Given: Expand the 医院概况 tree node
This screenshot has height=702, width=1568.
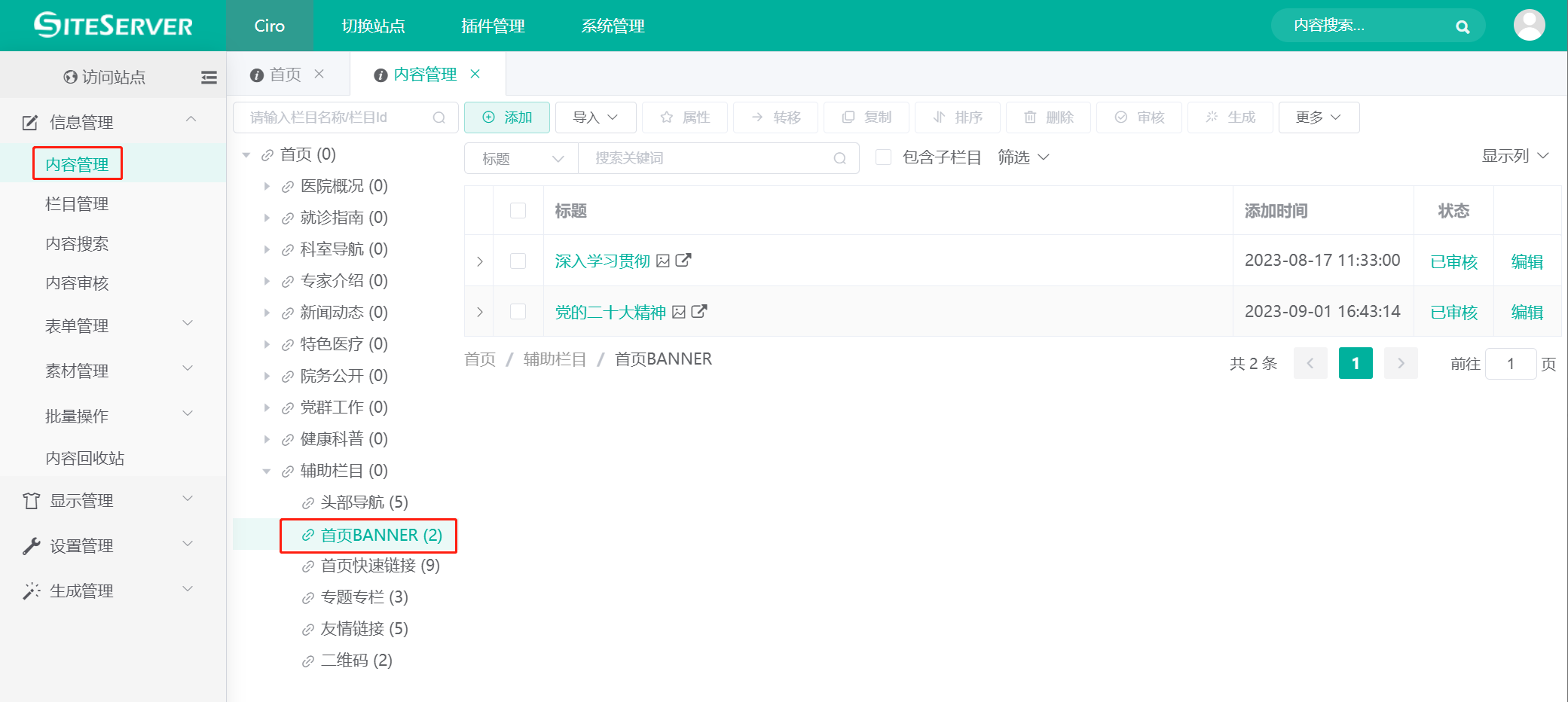Looking at the screenshot, I should (267, 185).
